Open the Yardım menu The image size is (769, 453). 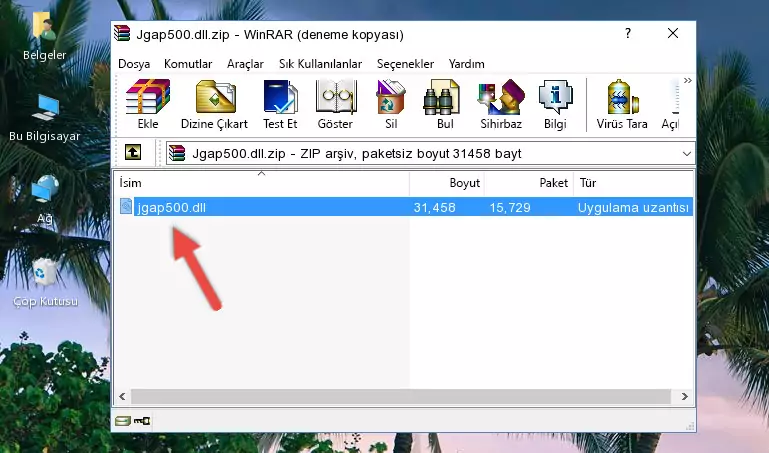pos(466,64)
